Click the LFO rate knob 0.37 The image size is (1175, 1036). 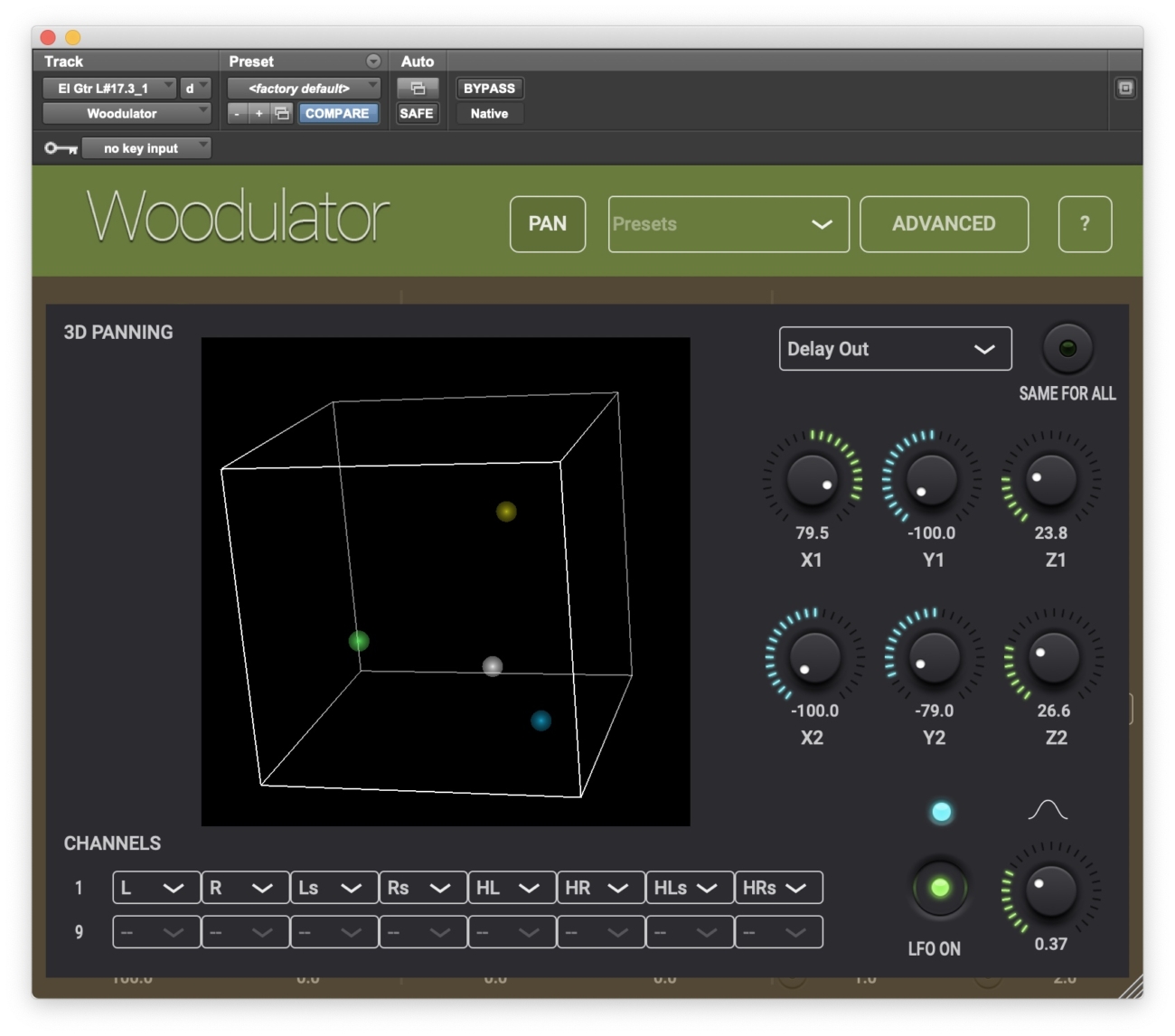coord(1050,890)
